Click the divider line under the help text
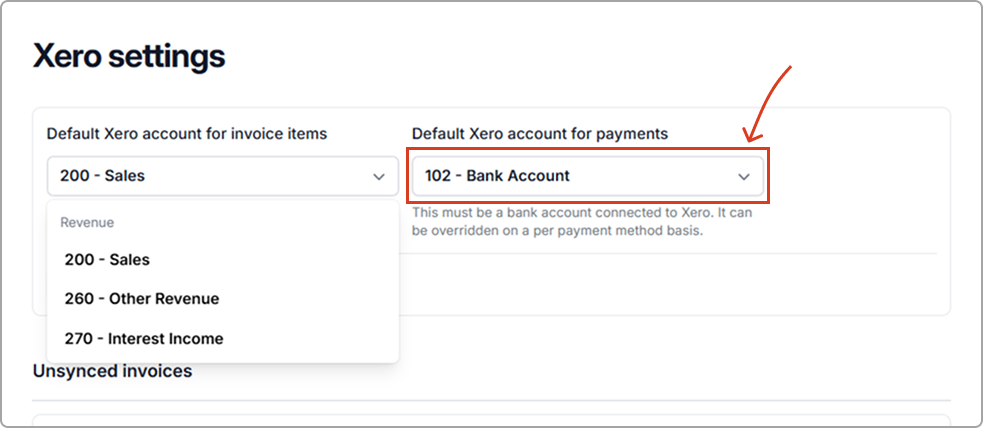This screenshot has height=428, width=983. click(670, 253)
